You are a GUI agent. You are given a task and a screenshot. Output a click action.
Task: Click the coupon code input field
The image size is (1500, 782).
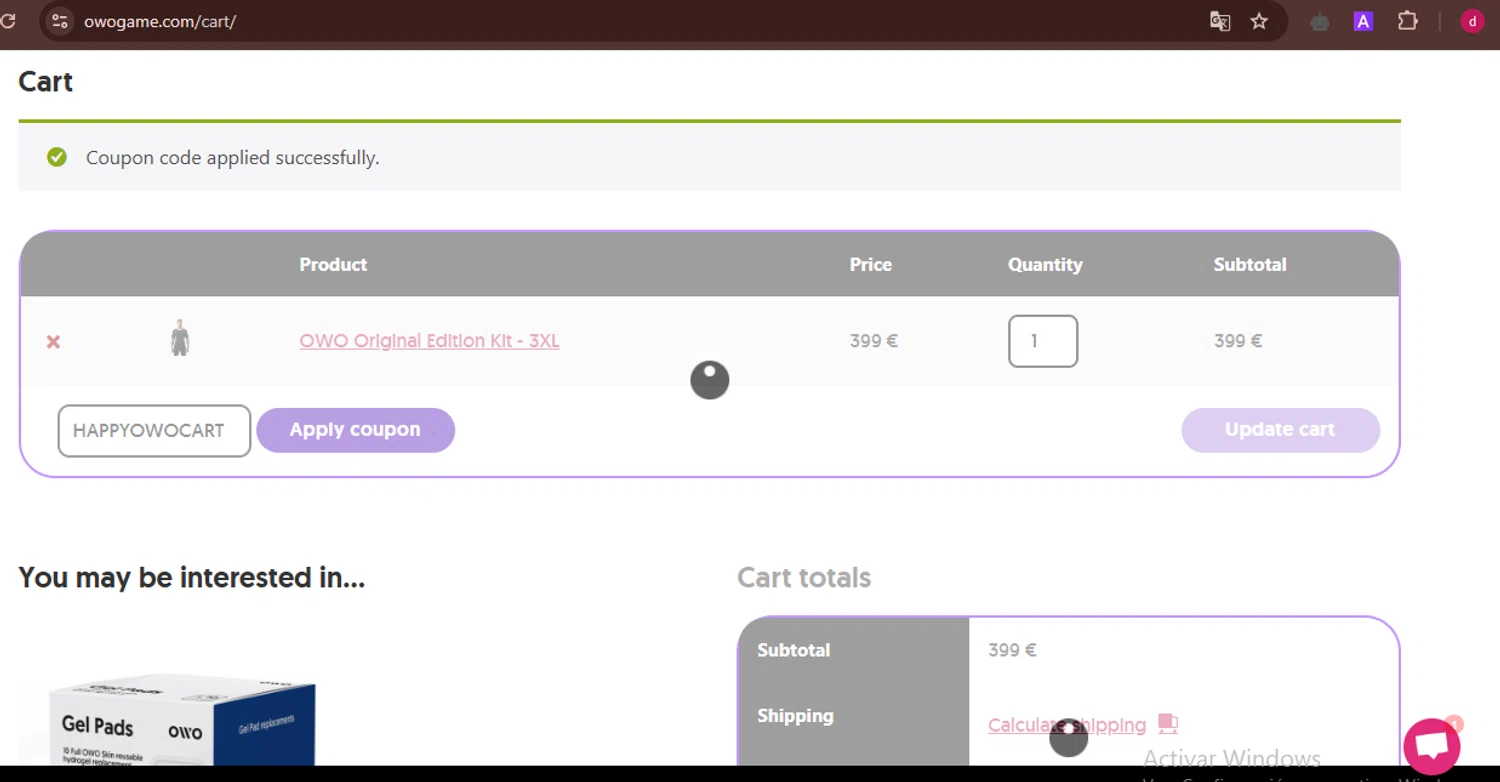click(x=154, y=430)
